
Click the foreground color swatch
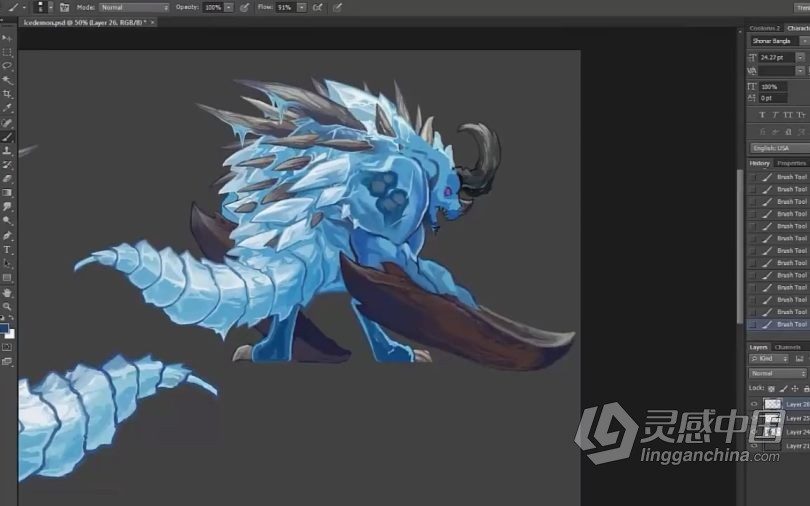click(4, 328)
